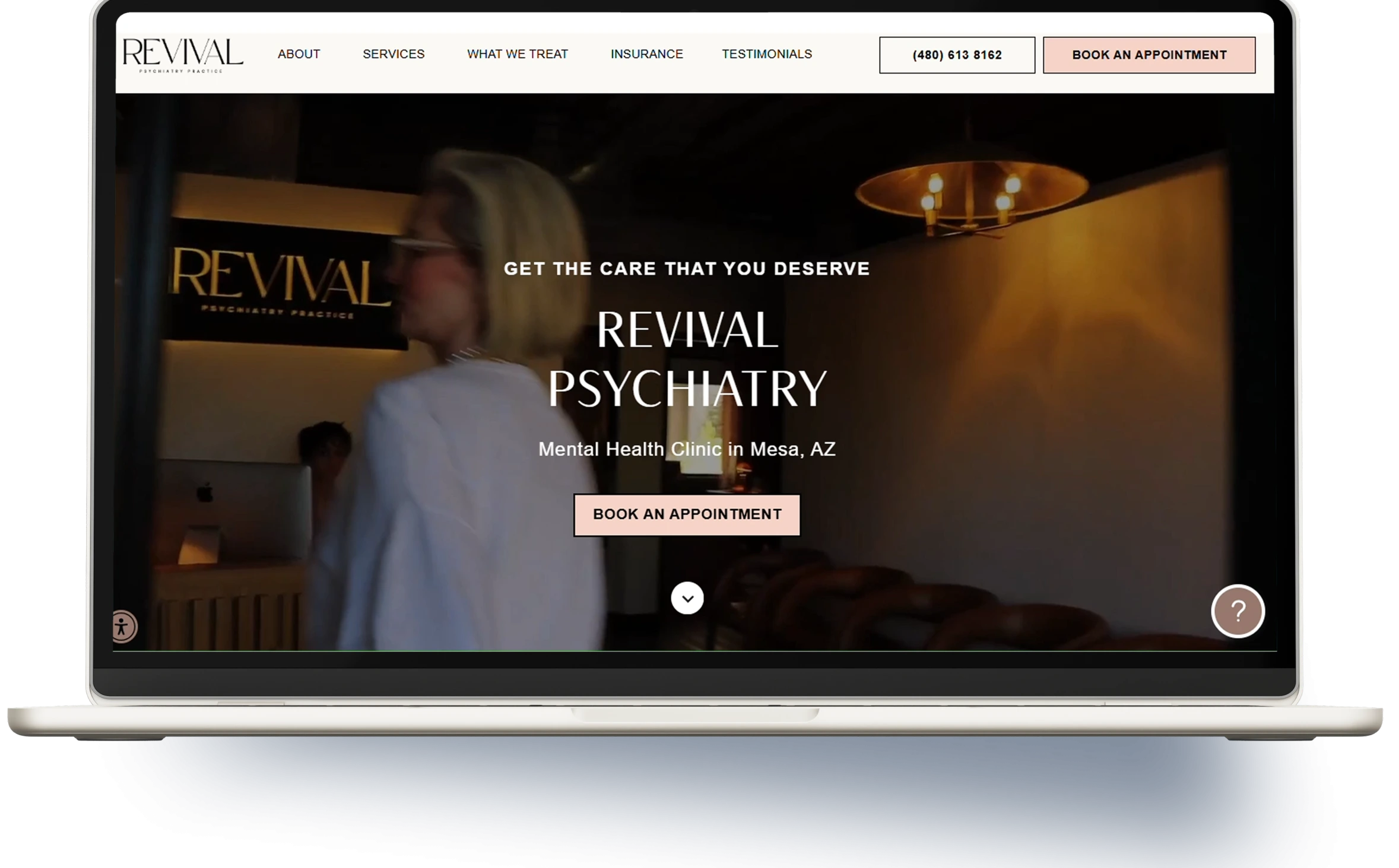This screenshot has width=1399, height=868.
Task: View the Testimonials page
Action: 766,55
